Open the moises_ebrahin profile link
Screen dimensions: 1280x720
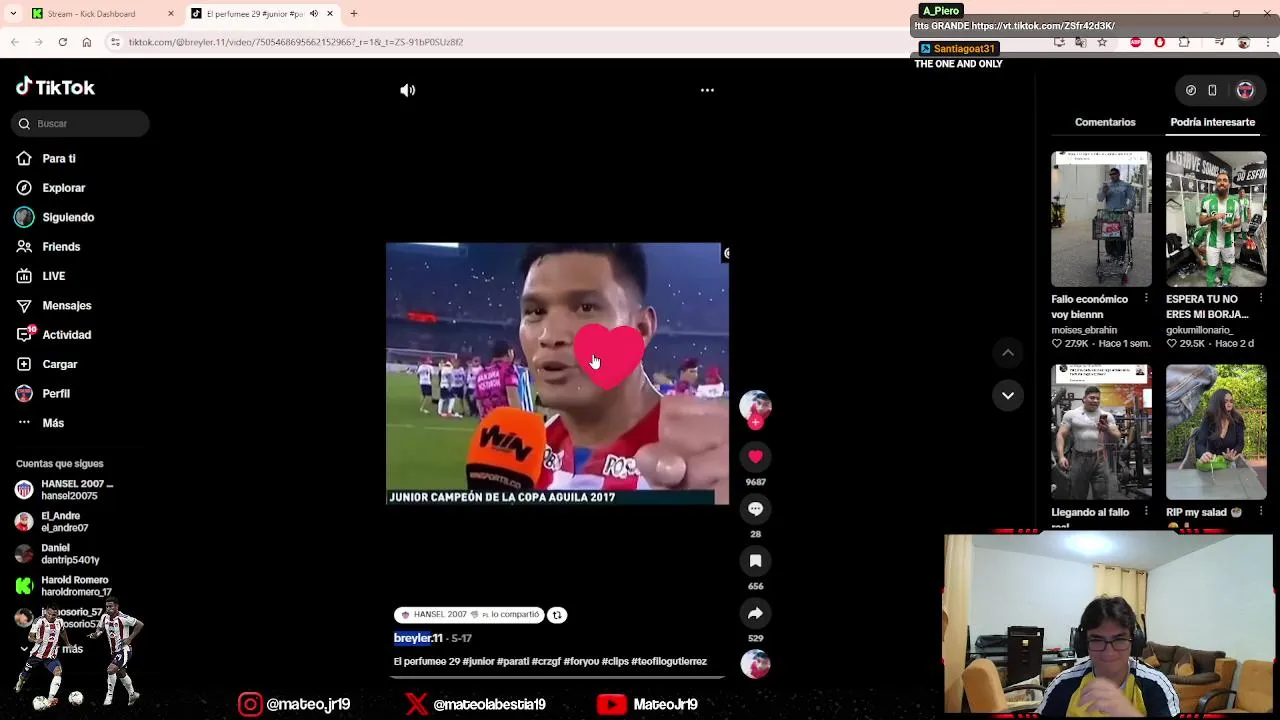coord(1084,330)
